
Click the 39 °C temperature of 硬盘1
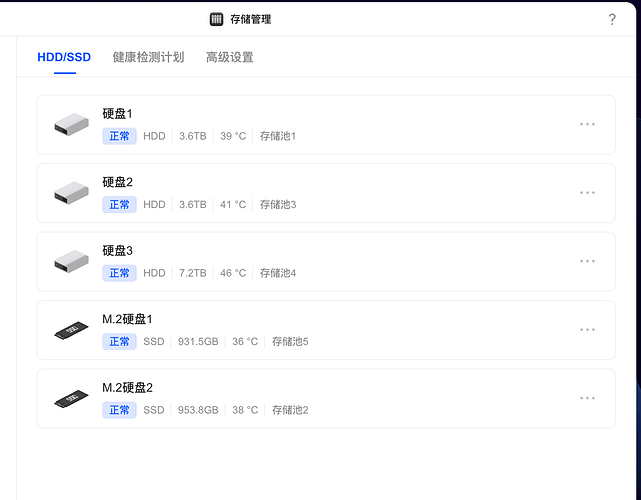click(x=233, y=136)
